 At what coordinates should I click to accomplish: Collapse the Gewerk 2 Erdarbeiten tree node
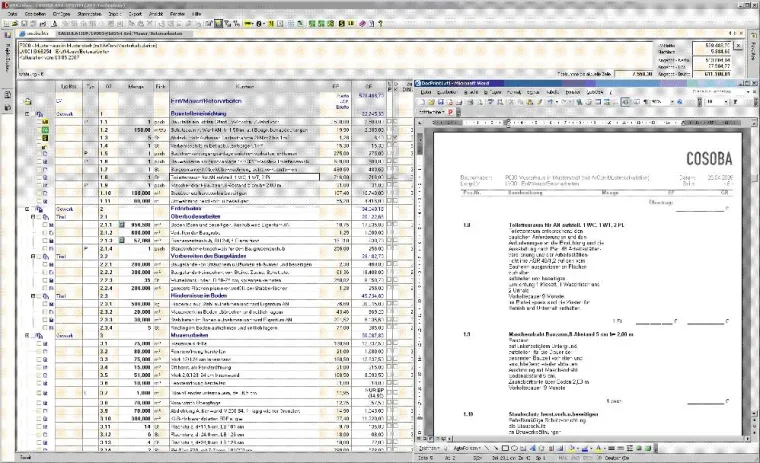coord(28,207)
